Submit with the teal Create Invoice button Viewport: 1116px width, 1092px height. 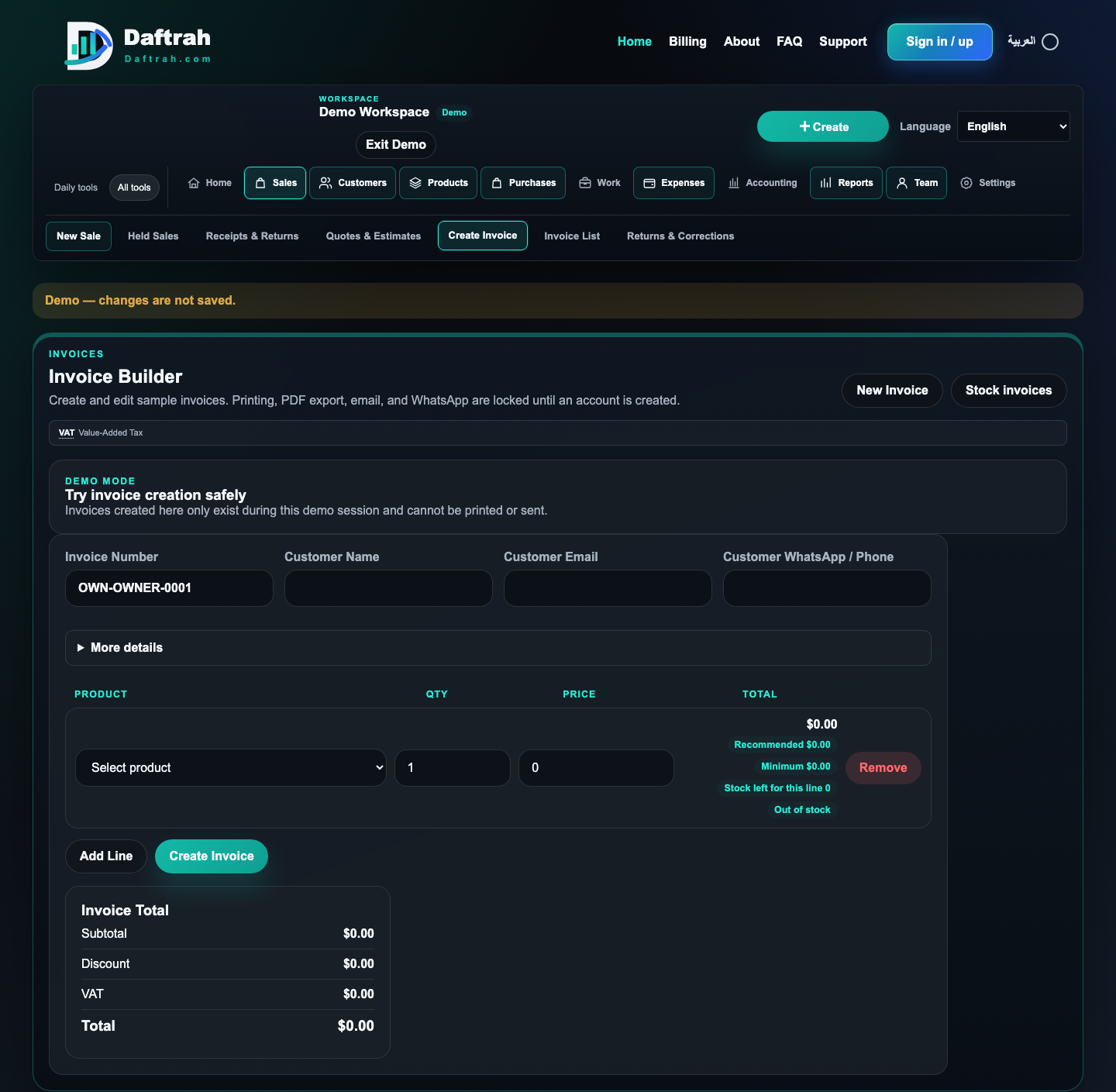click(x=212, y=856)
